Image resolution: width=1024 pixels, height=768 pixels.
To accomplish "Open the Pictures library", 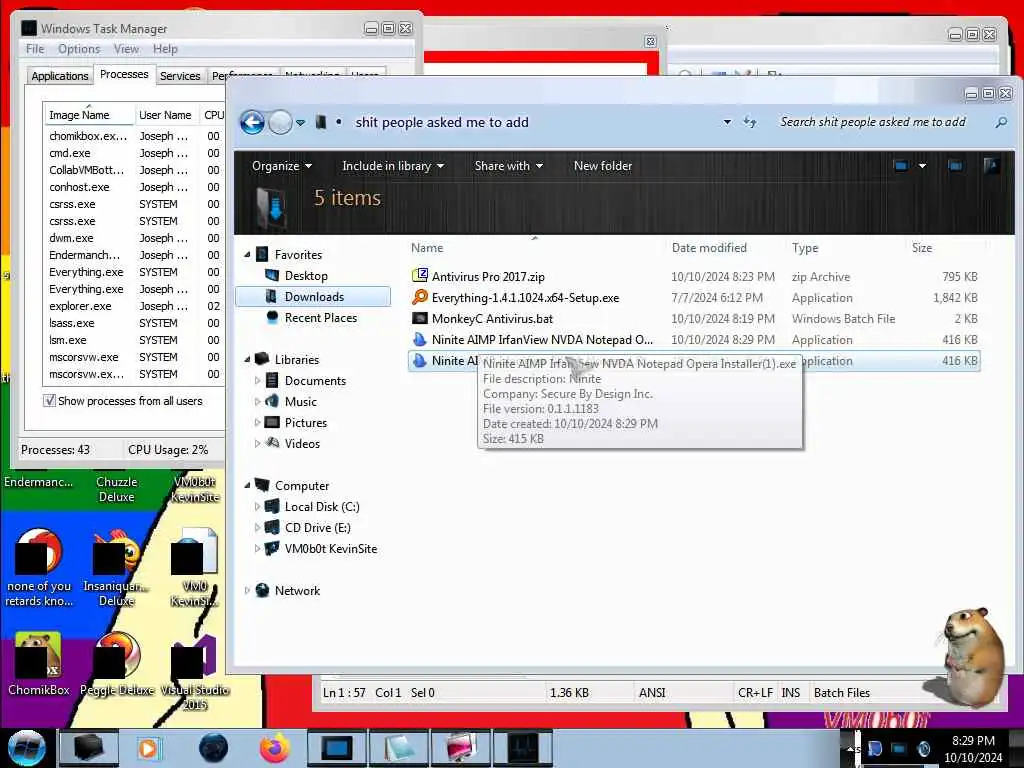I will tap(306, 423).
